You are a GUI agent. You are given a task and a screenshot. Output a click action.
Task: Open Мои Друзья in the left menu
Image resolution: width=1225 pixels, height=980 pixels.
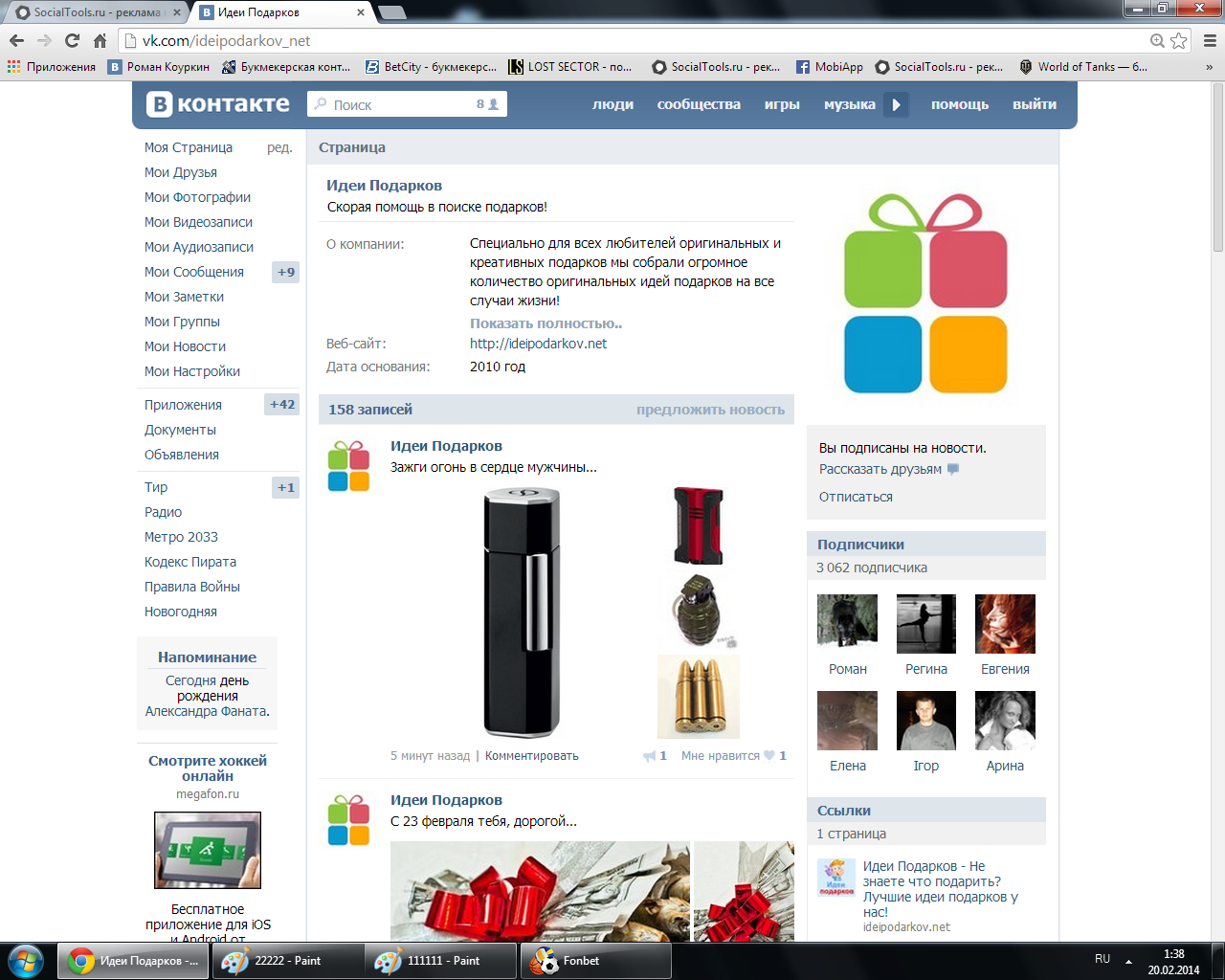click(181, 172)
